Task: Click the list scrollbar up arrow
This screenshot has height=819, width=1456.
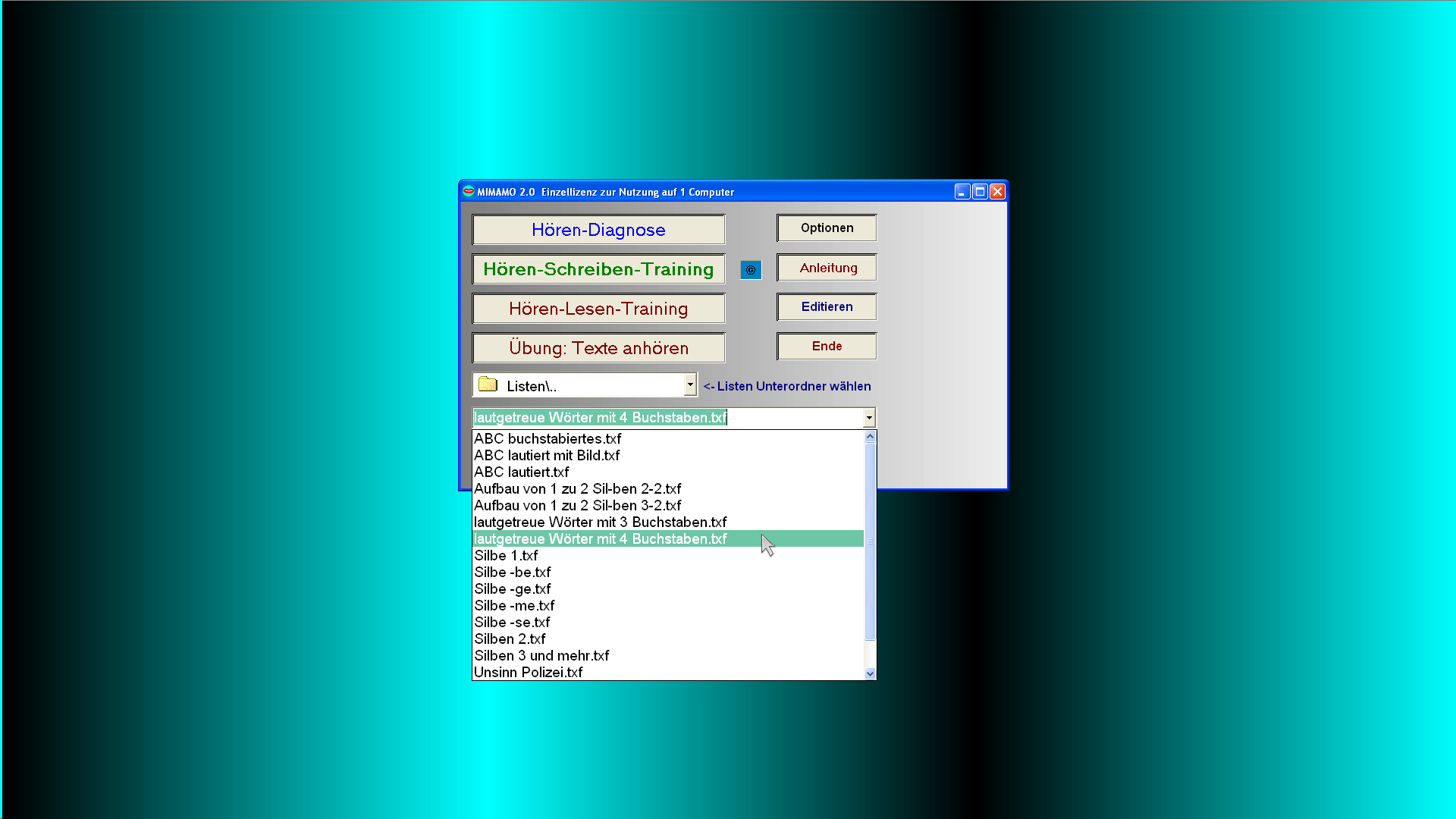Action: tap(870, 437)
